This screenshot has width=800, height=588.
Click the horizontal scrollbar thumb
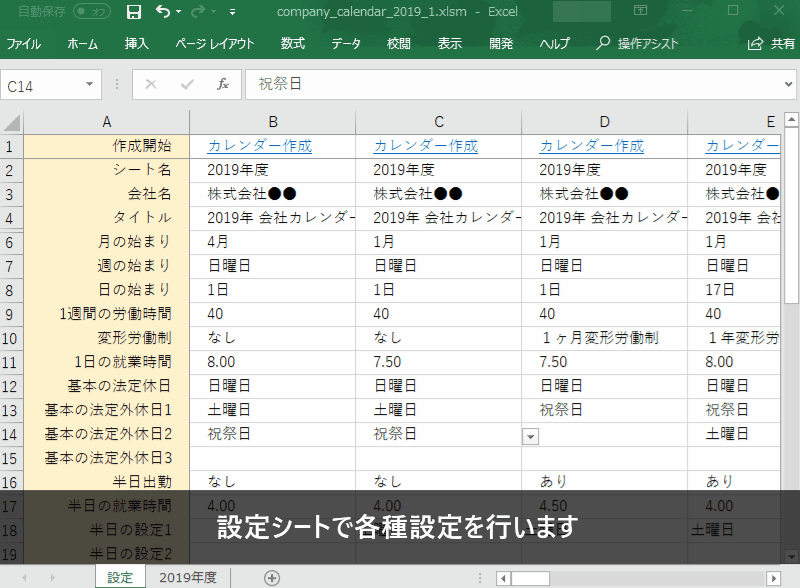pos(531,578)
